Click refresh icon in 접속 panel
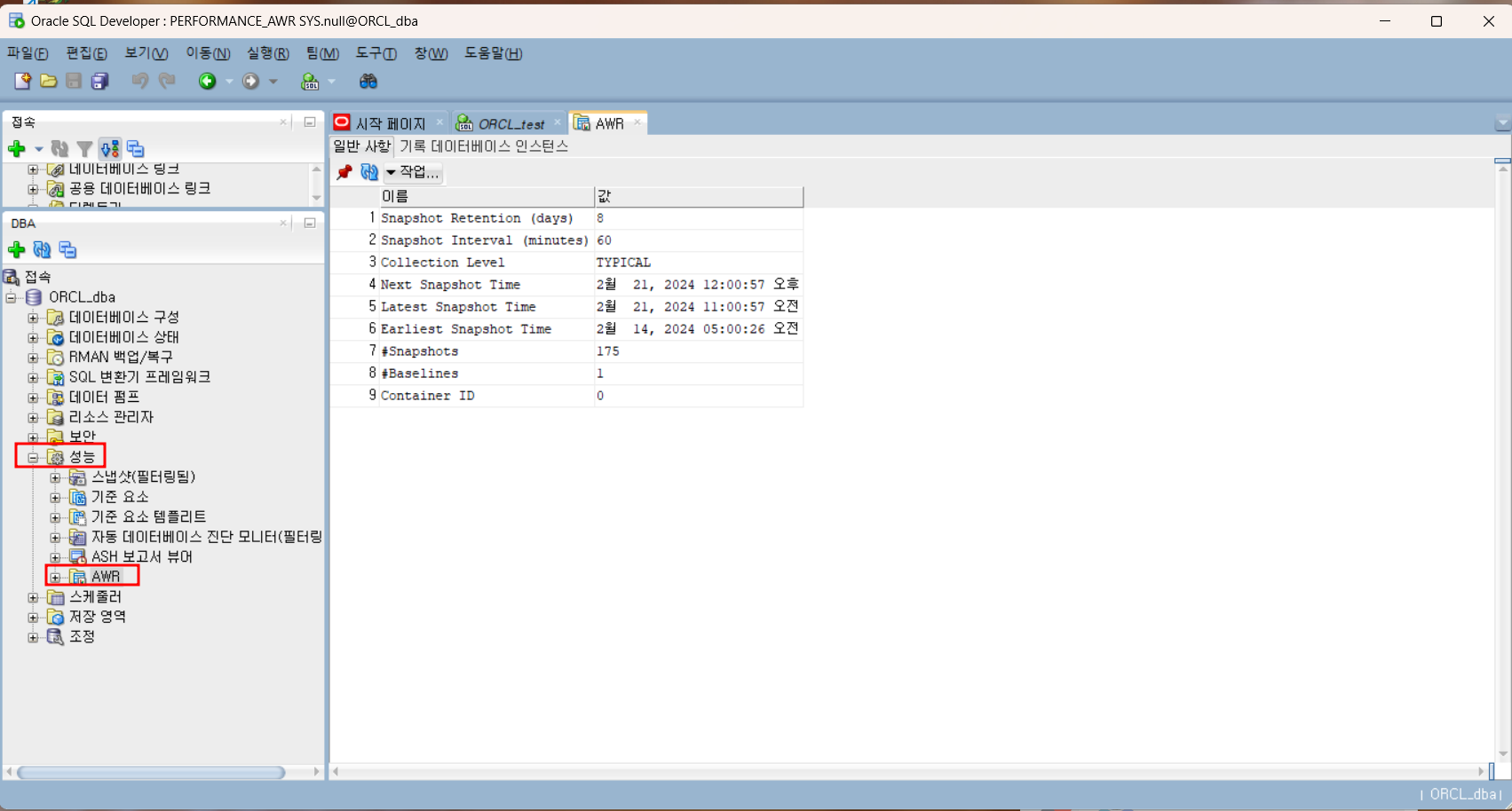 coord(59,148)
